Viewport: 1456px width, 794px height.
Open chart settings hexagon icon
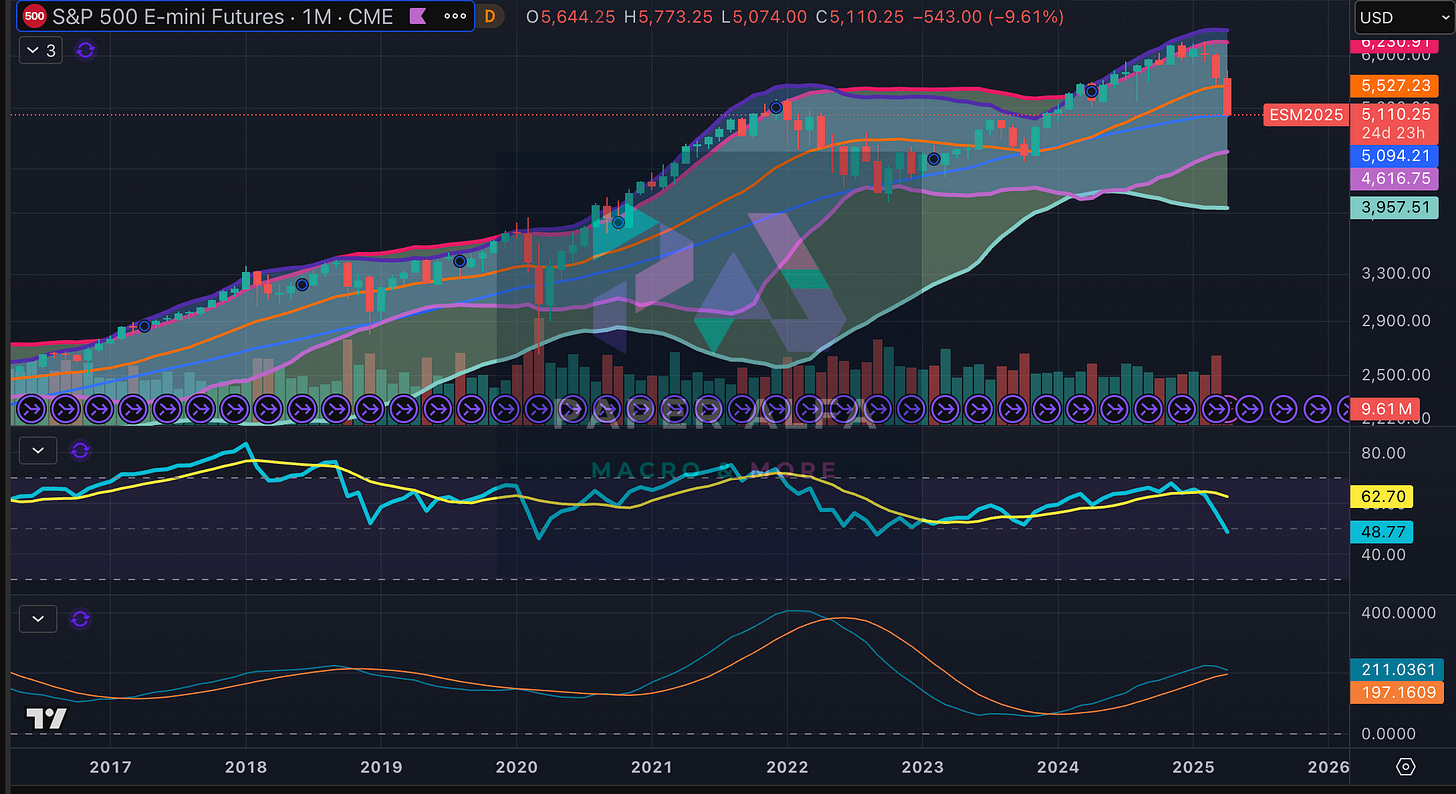pos(1405,767)
